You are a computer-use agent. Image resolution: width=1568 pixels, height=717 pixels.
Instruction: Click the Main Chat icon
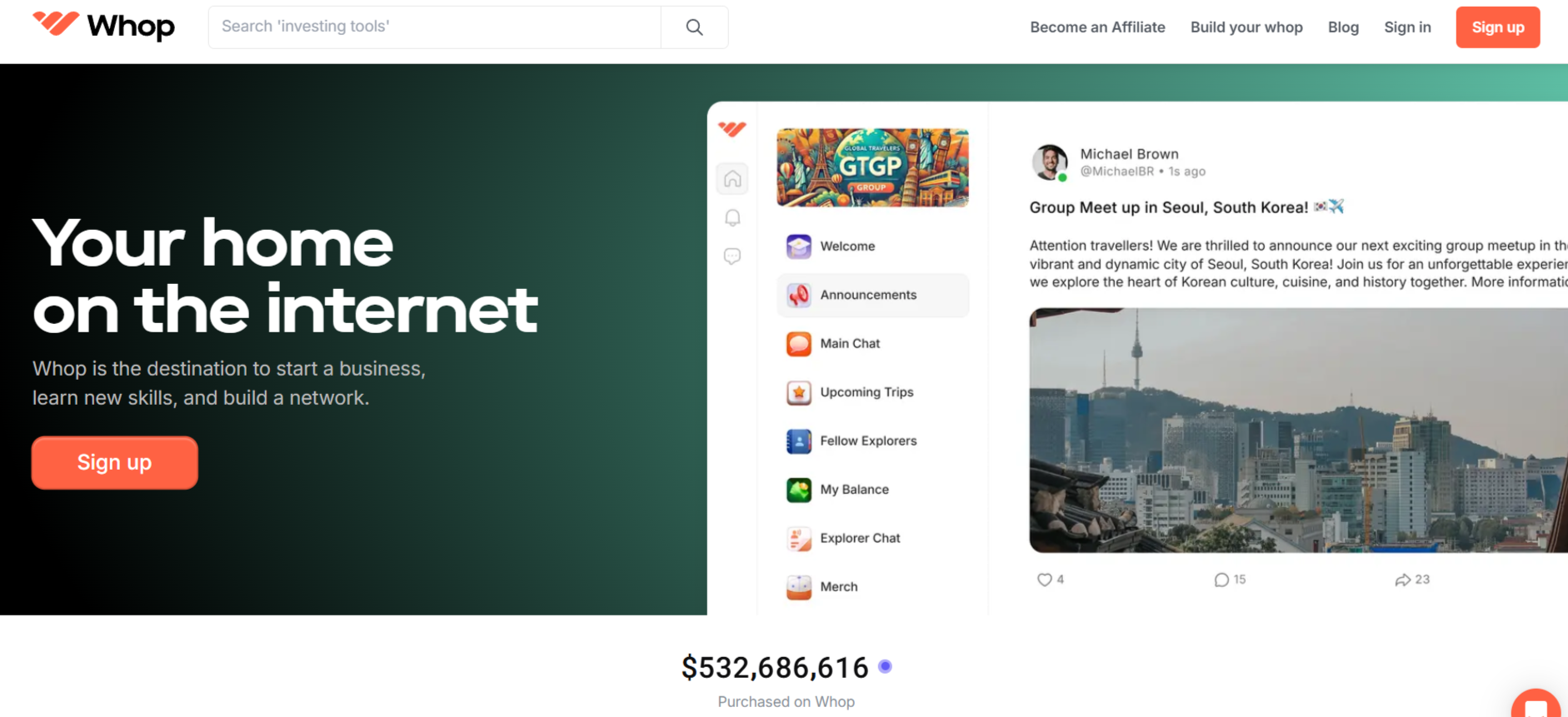(799, 344)
